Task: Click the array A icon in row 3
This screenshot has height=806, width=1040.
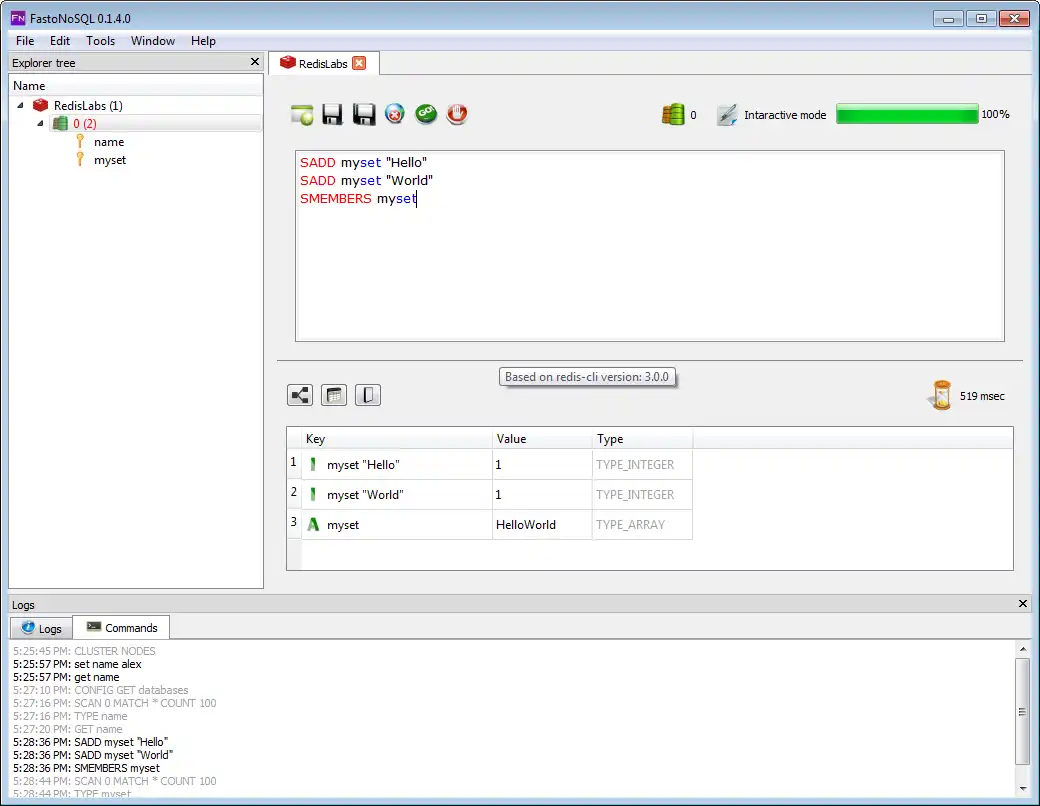Action: point(313,524)
